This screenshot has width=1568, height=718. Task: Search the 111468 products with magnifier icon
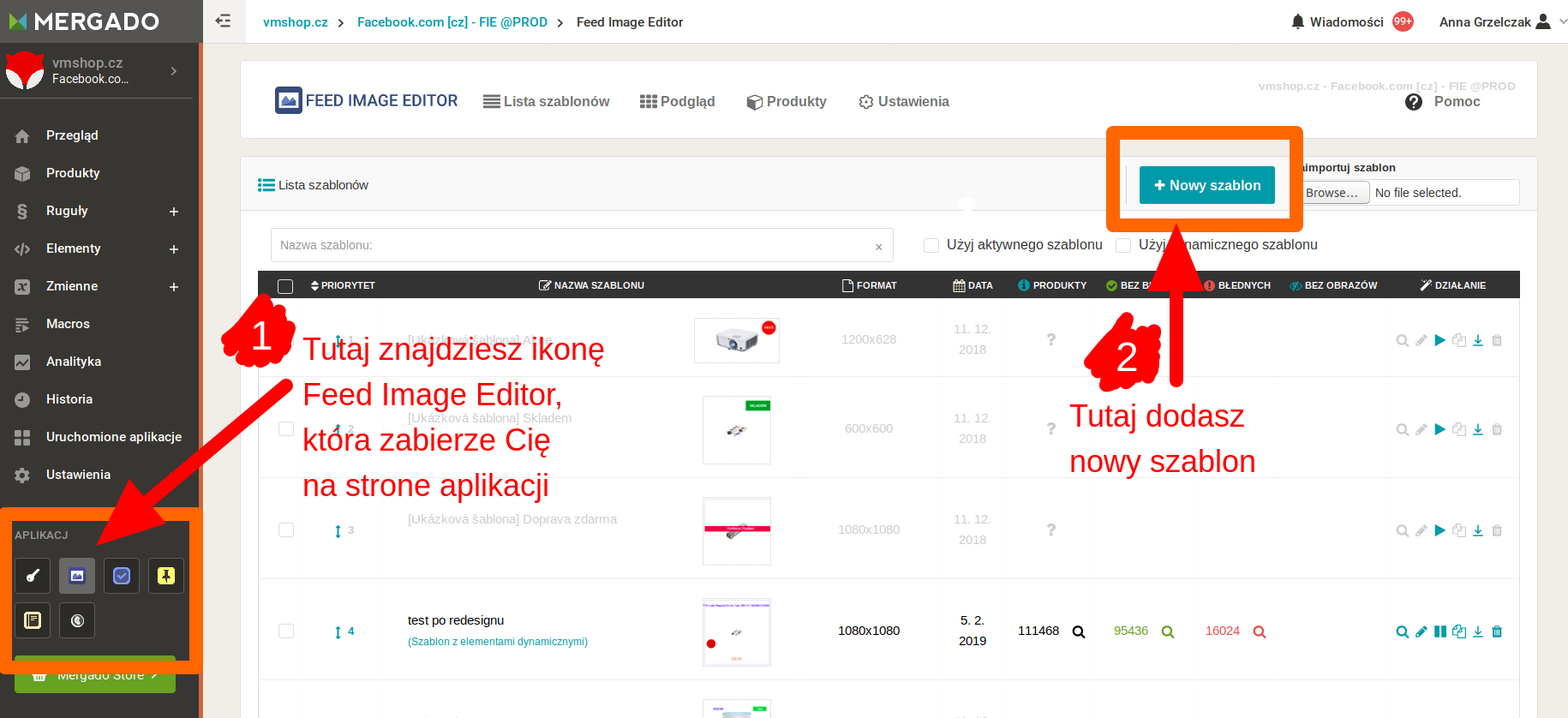point(1079,631)
